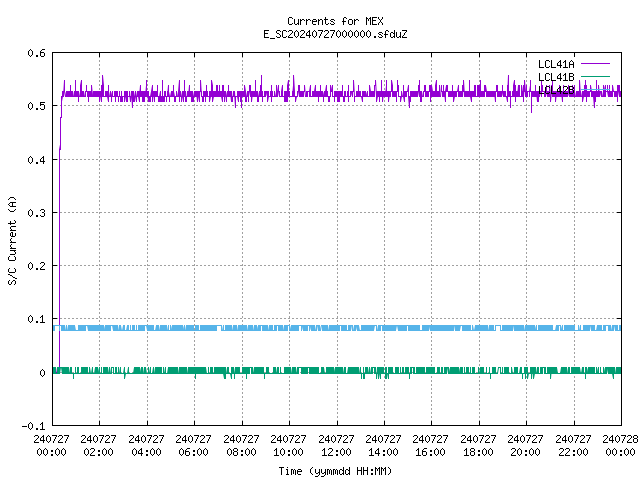Click the y-axis tick value 0.4
Image resolution: width=640 pixels, height=480 pixels.
[36, 160]
